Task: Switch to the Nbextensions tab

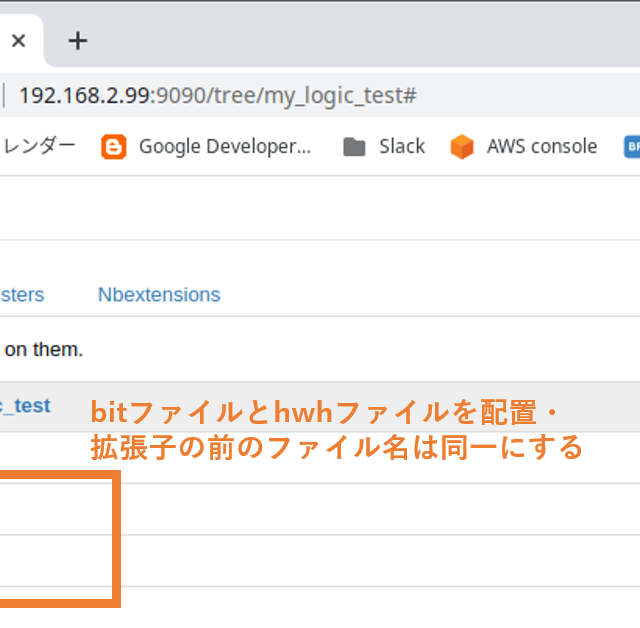Action: [x=159, y=295]
